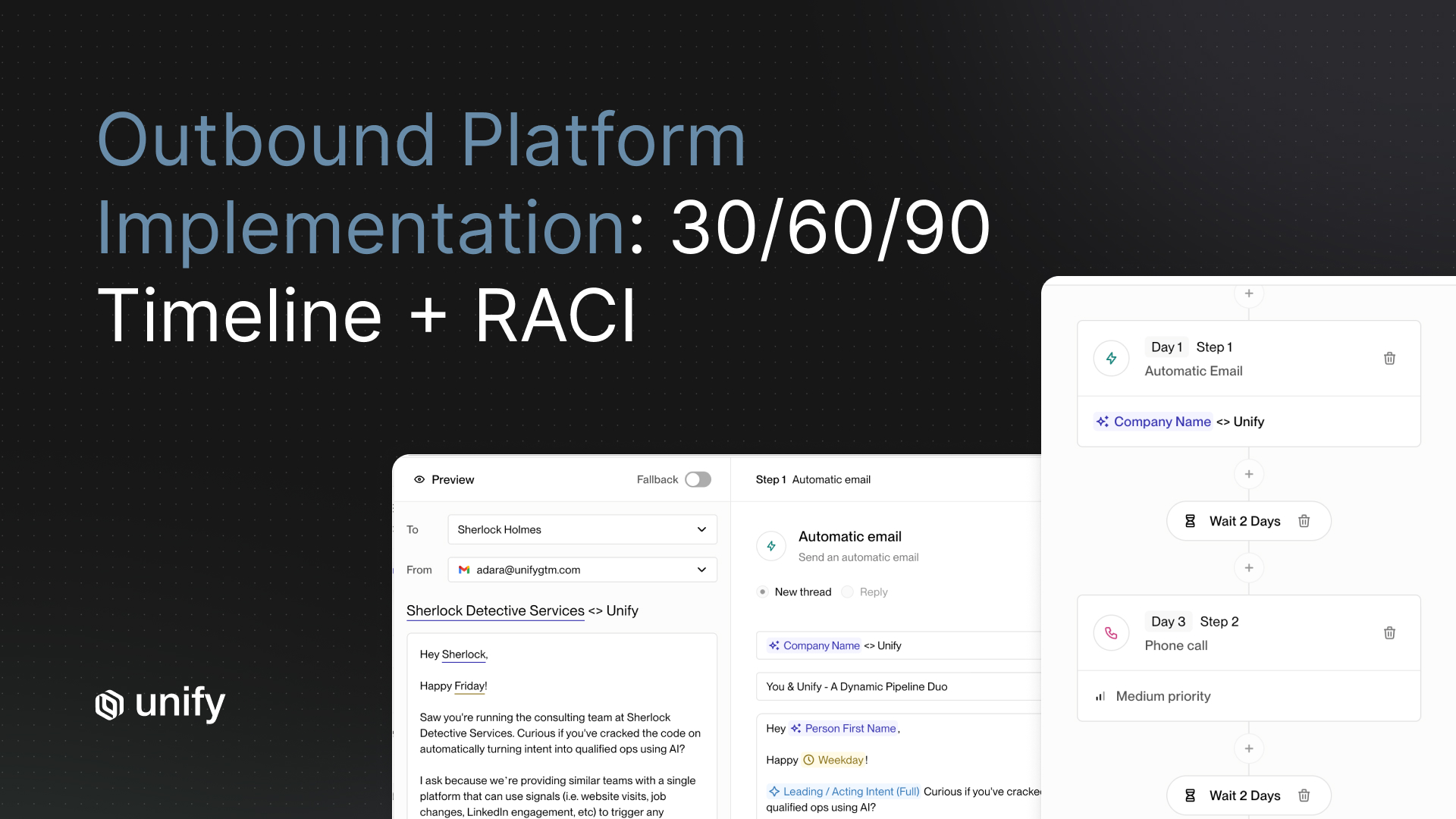Click the You & Unify preheader field
1456x819 pixels.
(x=899, y=686)
